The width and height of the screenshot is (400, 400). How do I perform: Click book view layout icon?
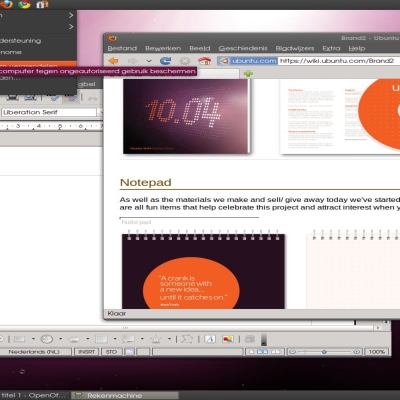click(275, 352)
